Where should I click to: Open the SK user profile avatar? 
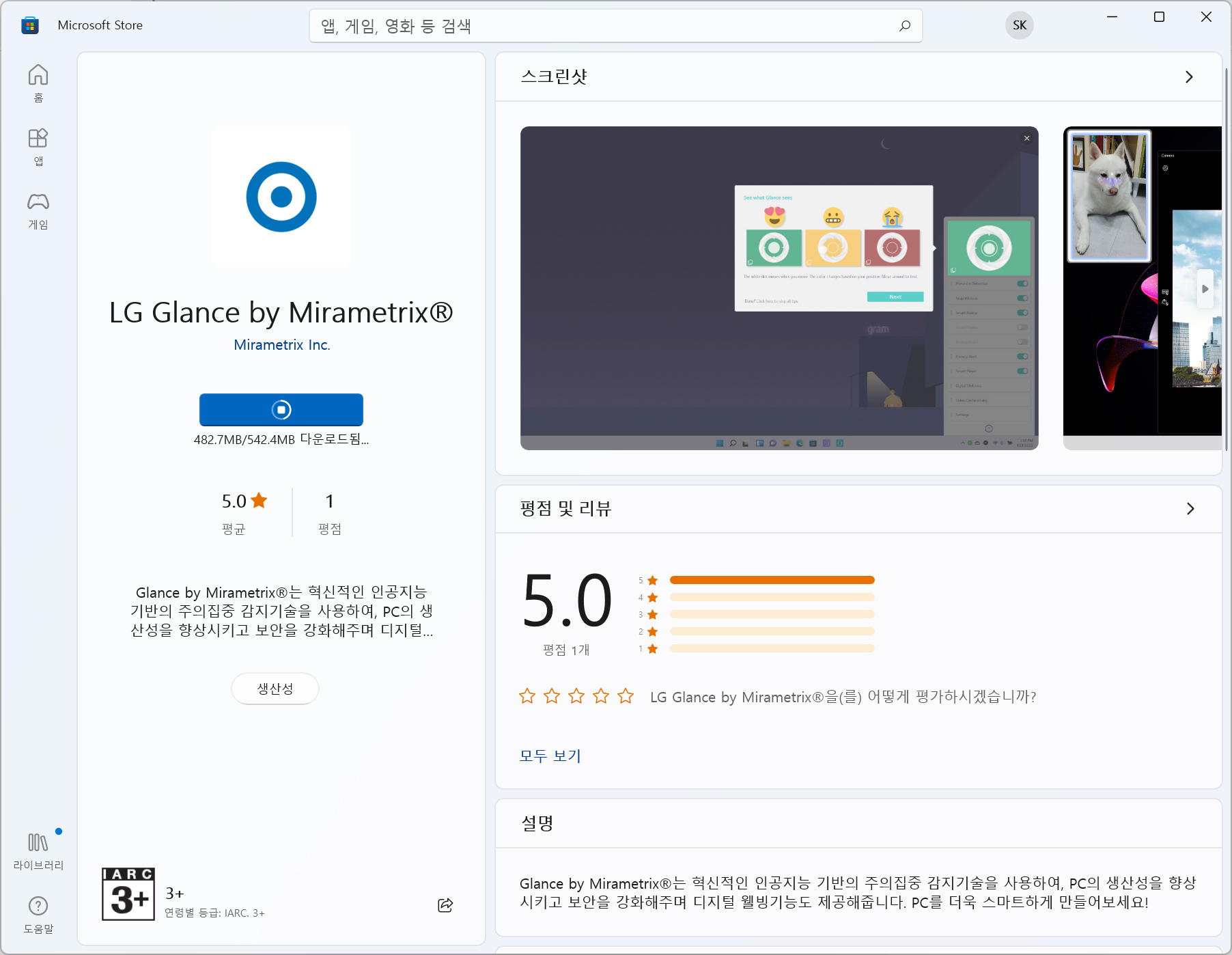coord(1020,25)
